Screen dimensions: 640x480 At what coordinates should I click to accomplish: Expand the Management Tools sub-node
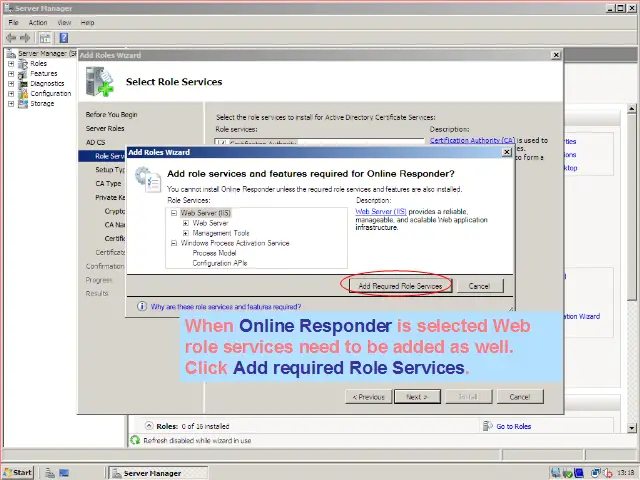[x=186, y=233]
